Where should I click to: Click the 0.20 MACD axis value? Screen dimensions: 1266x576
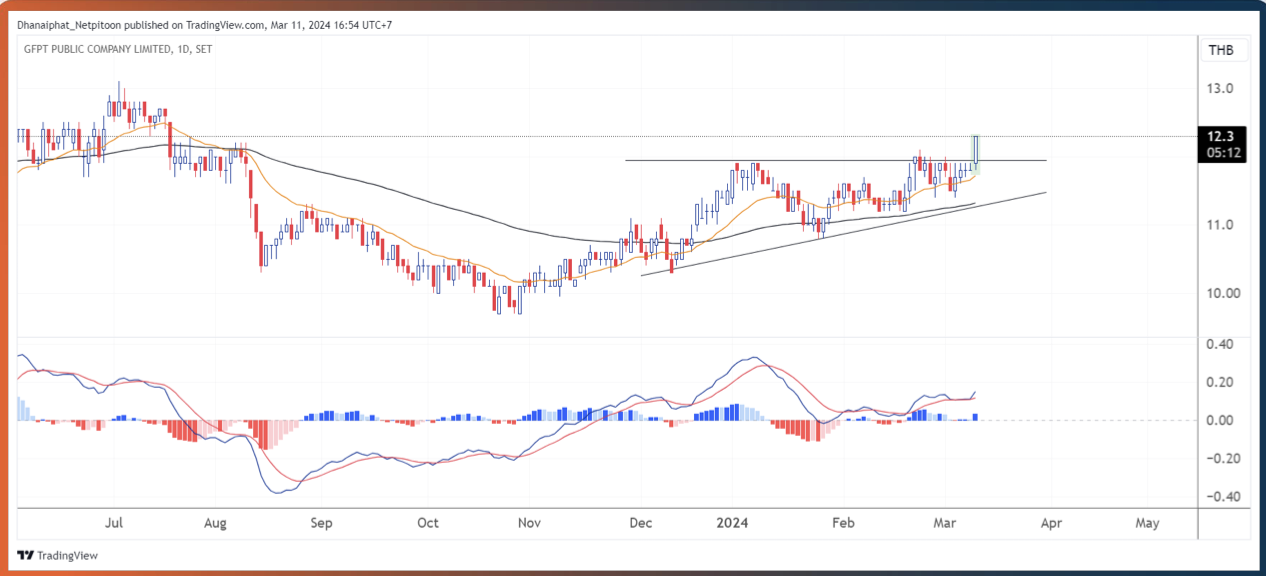coord(1222,382)
